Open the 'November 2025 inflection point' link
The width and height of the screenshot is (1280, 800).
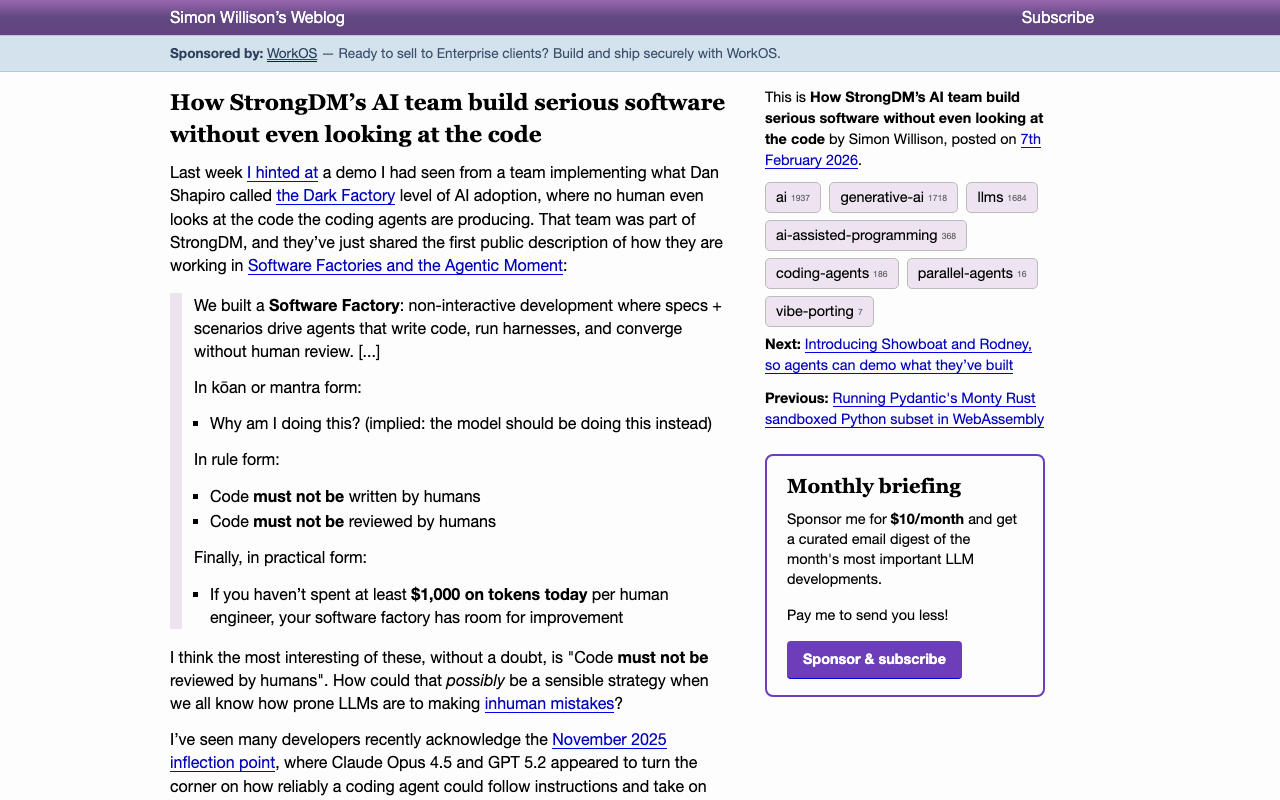pyautogui.click(x=608, y=739)
